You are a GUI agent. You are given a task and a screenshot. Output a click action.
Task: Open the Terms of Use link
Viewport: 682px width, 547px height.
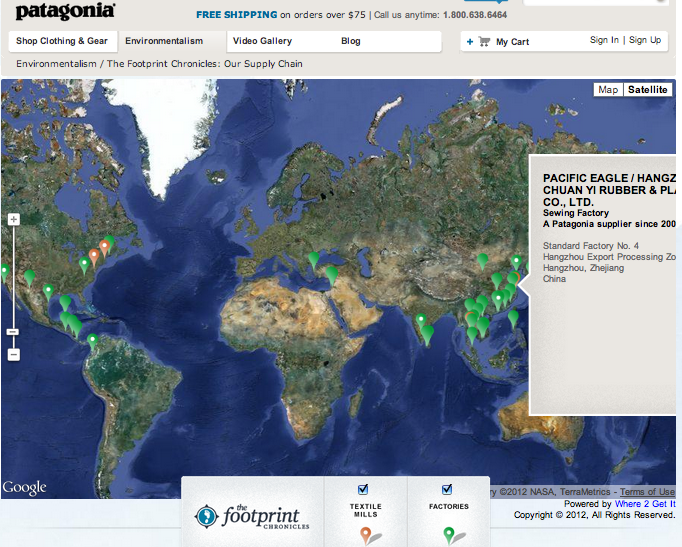[x=647, y=492]
